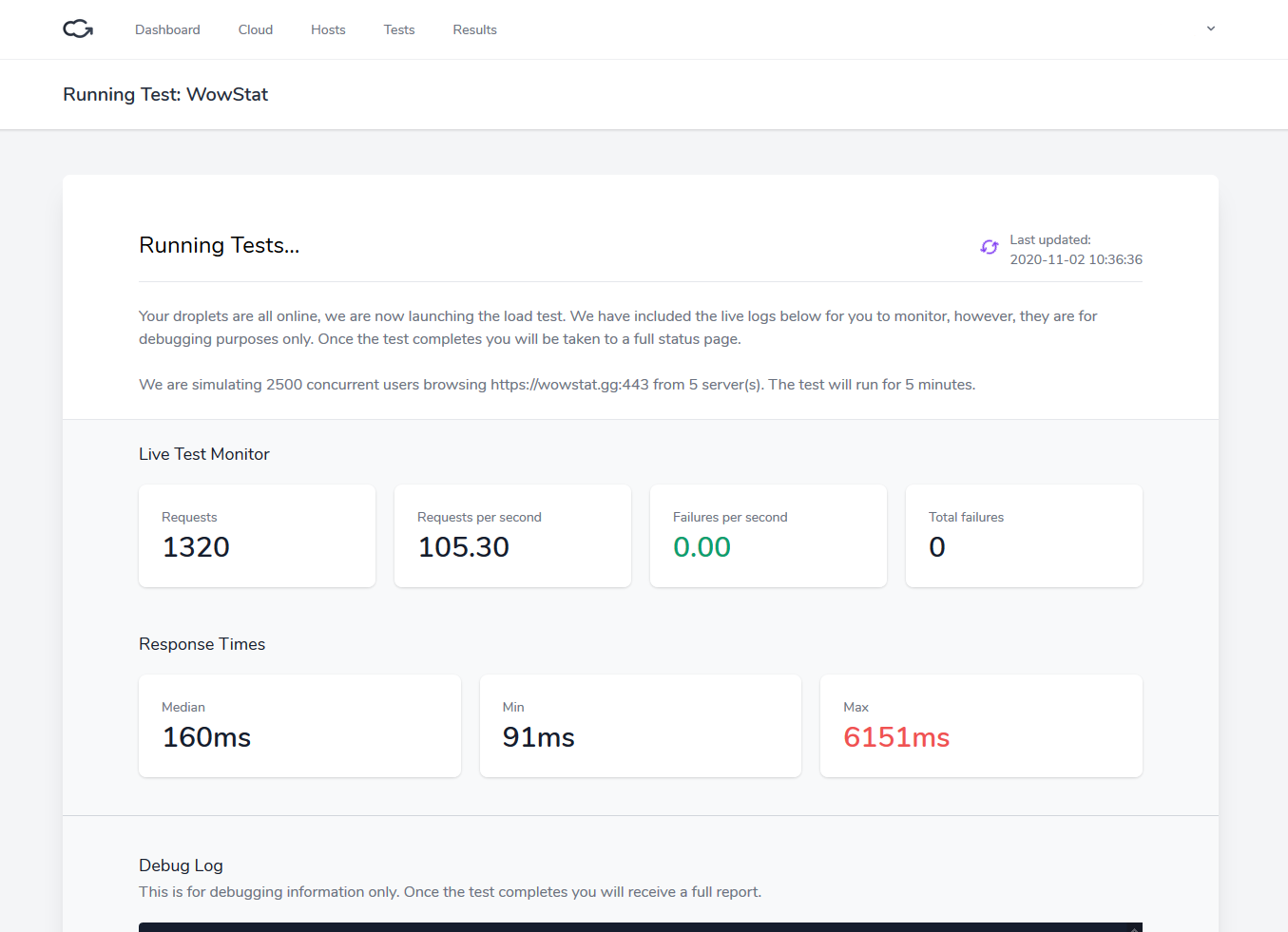Open the Tests nav item

pyautogui.click(x=399, y=29)
